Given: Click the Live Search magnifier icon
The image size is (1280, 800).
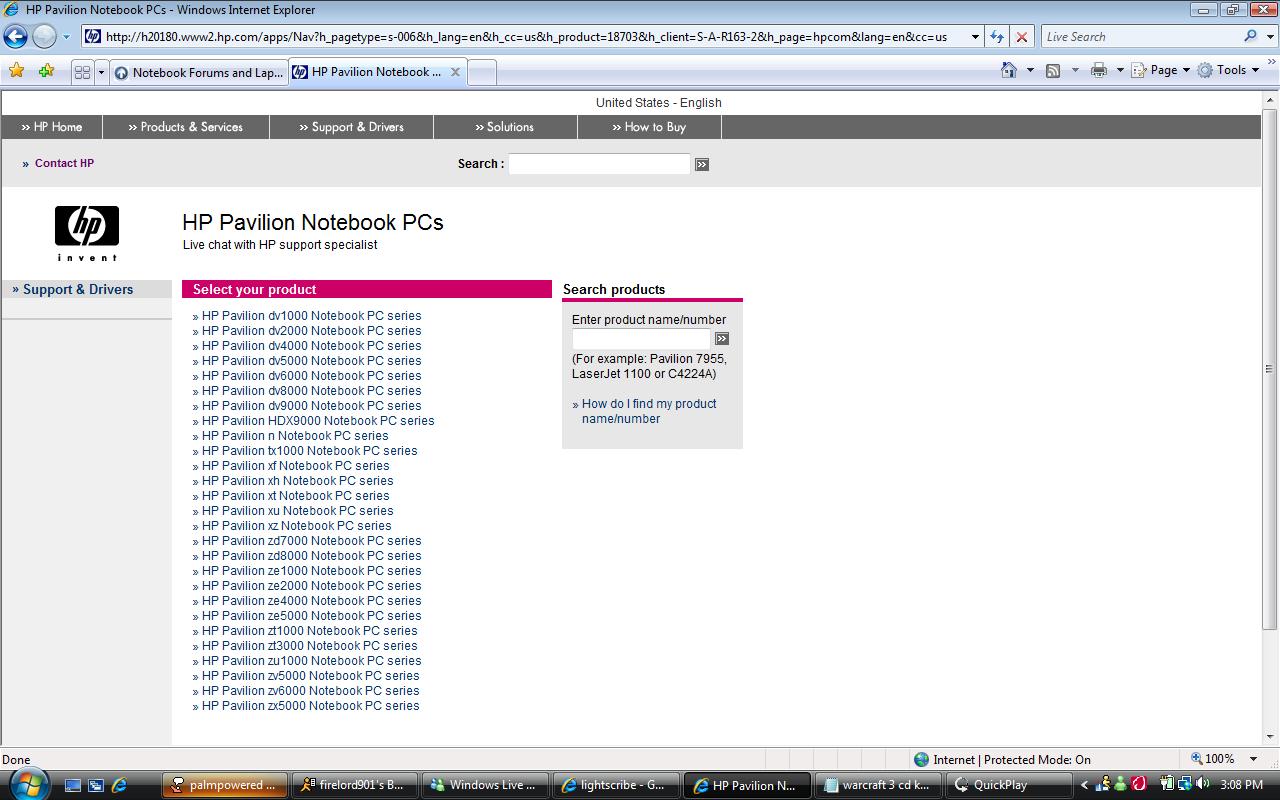Looking at the screenshot, I should 1250,36.
